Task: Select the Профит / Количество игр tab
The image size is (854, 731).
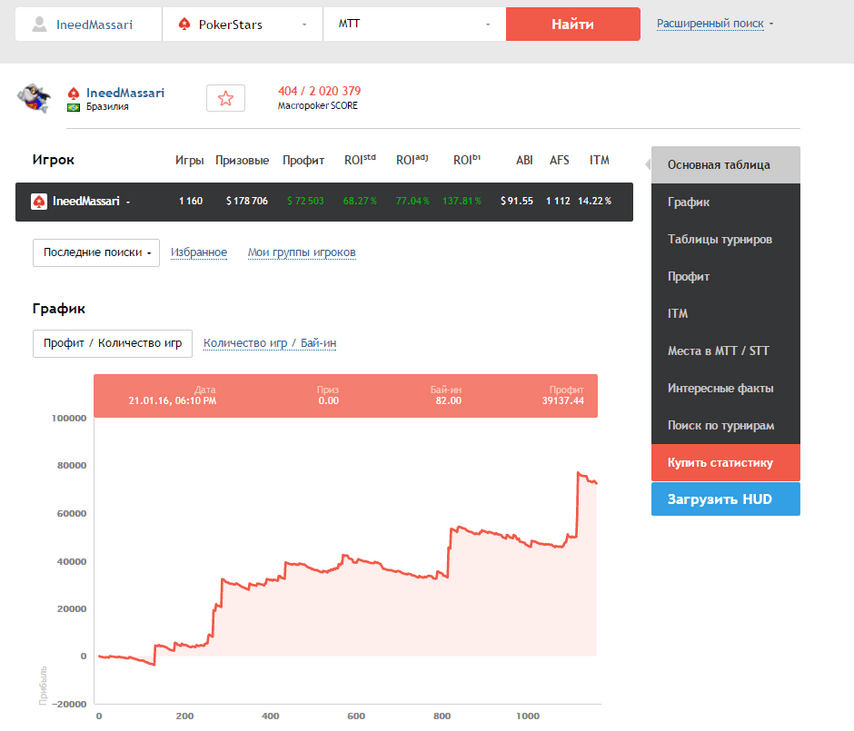Action: point(113,343)
